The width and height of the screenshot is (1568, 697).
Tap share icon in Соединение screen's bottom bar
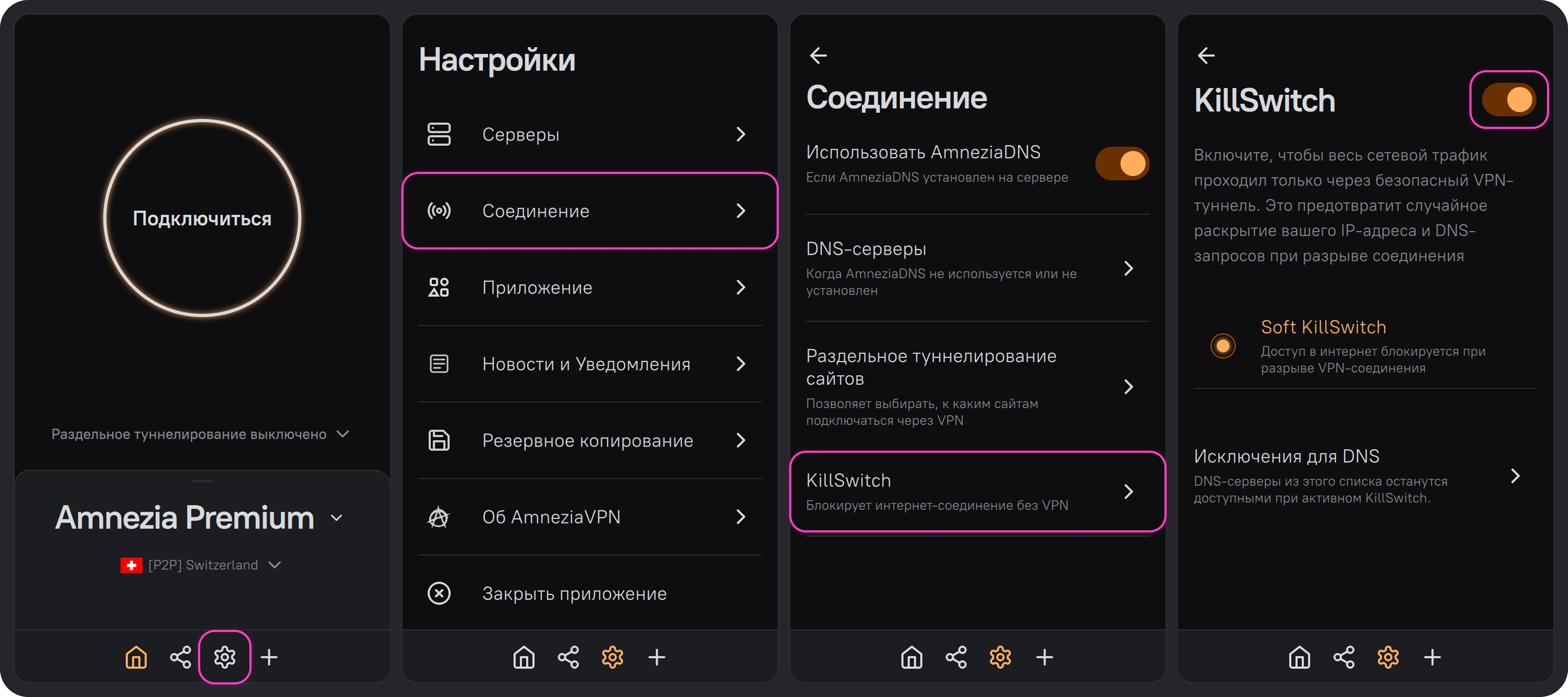click(x=956, y=658)
